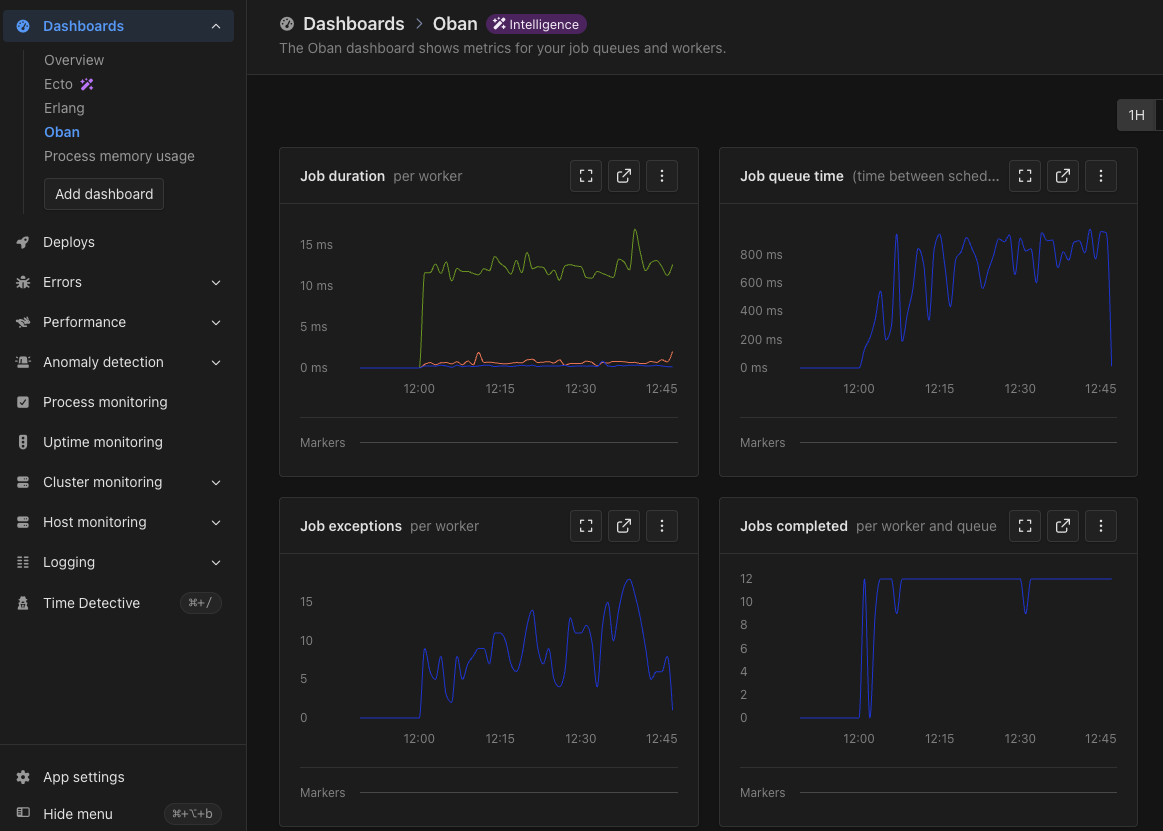Viewport: 1163px width, 831px height.
Task: Click the Job queue time title
Action: click(791, 176)
